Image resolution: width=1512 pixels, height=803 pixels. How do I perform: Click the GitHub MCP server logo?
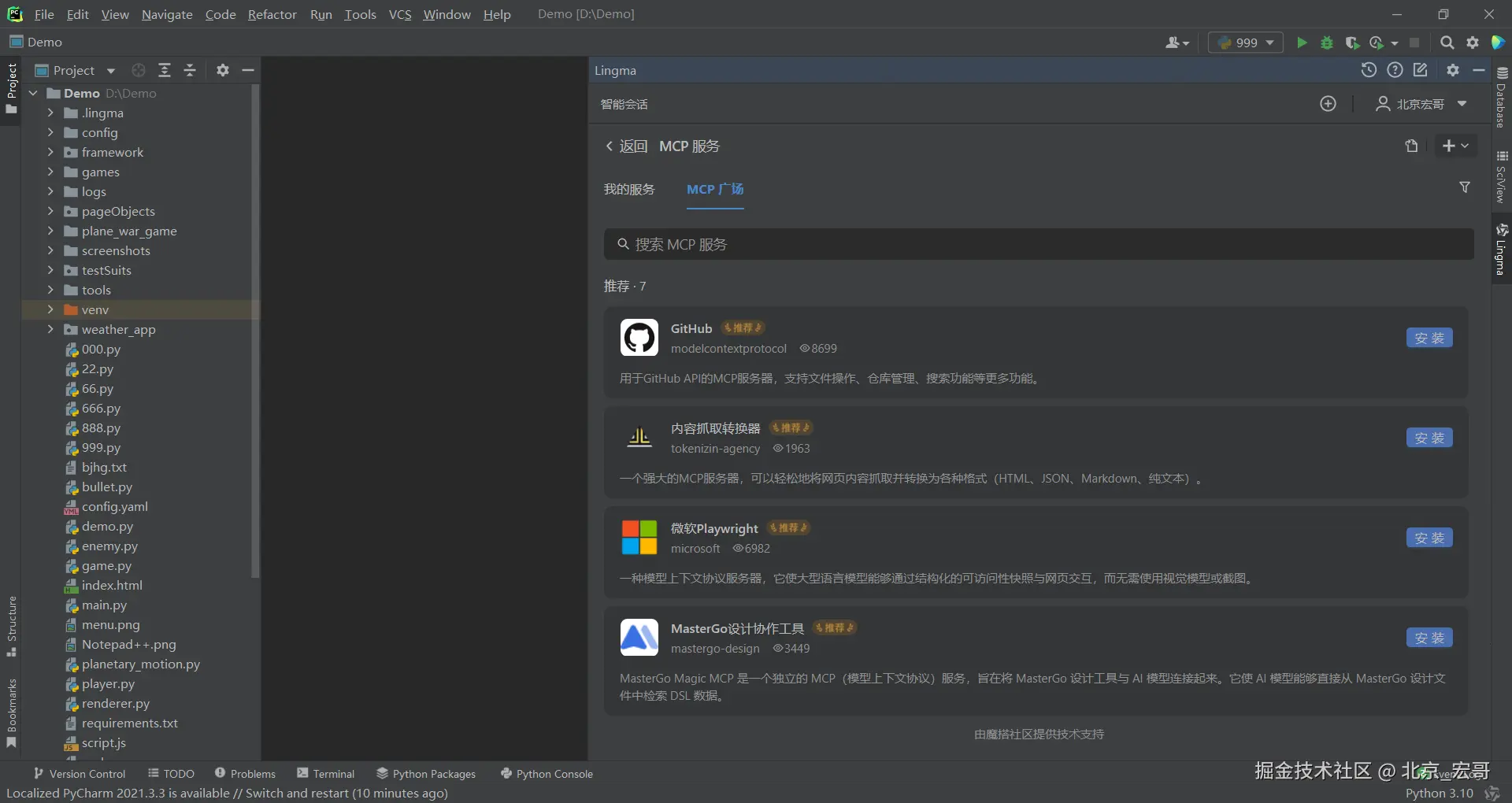coord(639,338)
